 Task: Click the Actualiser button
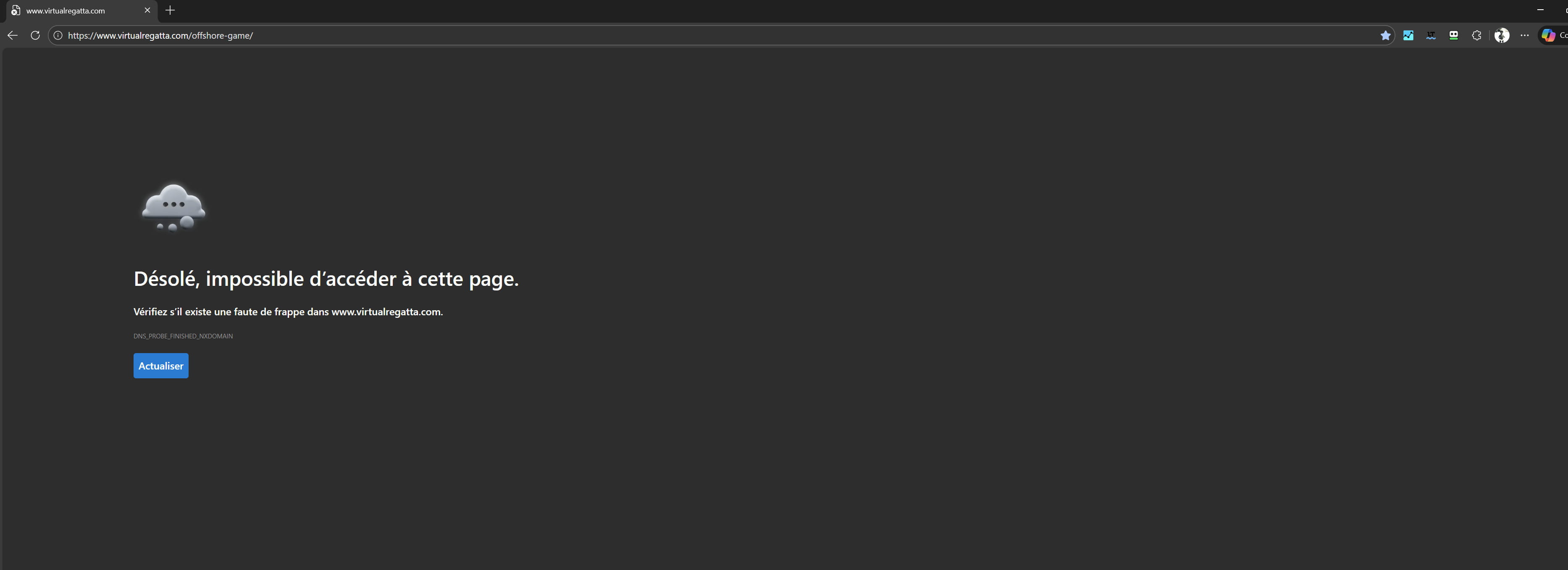point(161,366)
